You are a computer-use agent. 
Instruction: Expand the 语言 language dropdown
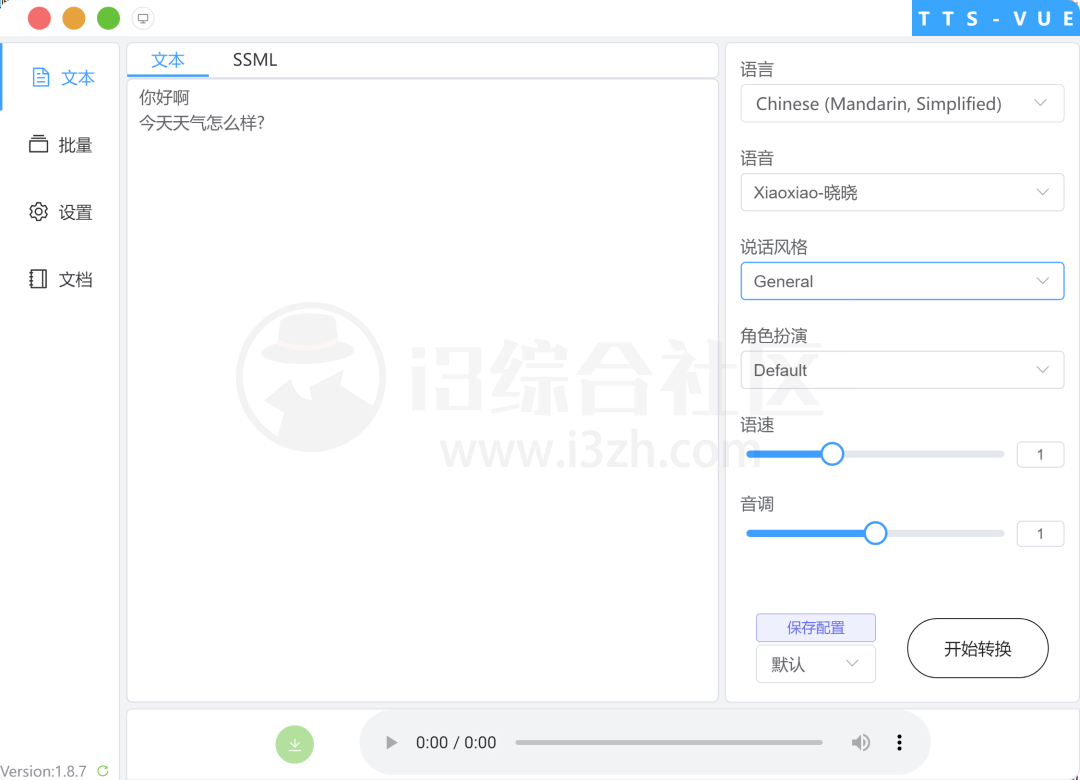click(902, 104)
